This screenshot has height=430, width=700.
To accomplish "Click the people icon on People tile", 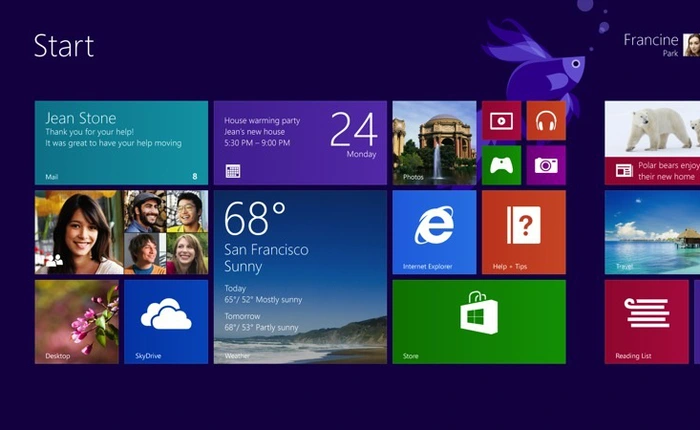I will (x=54, y=260).
